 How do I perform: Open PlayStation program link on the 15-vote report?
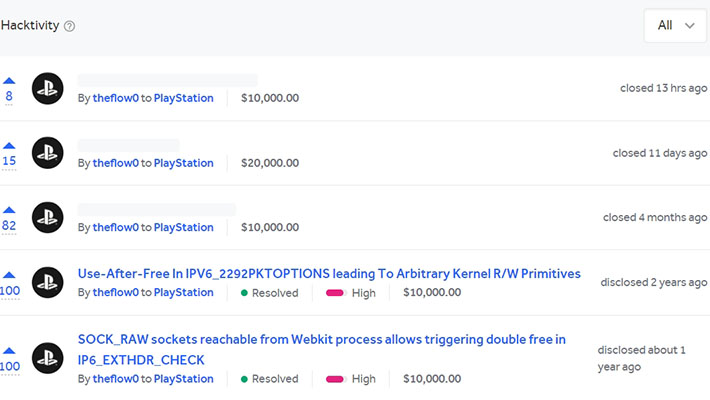183,163
